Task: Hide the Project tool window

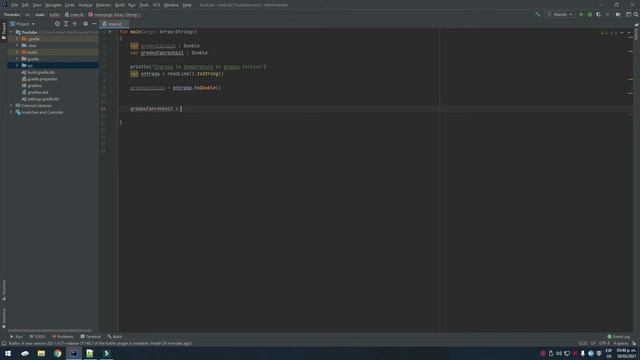Action: (94, 24)
